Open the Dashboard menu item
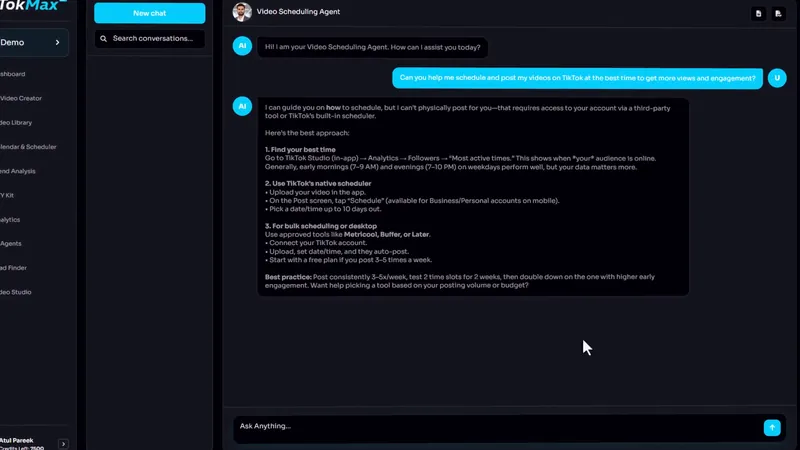This screenshot has width=800, height=450. click(x=13, y=74)
